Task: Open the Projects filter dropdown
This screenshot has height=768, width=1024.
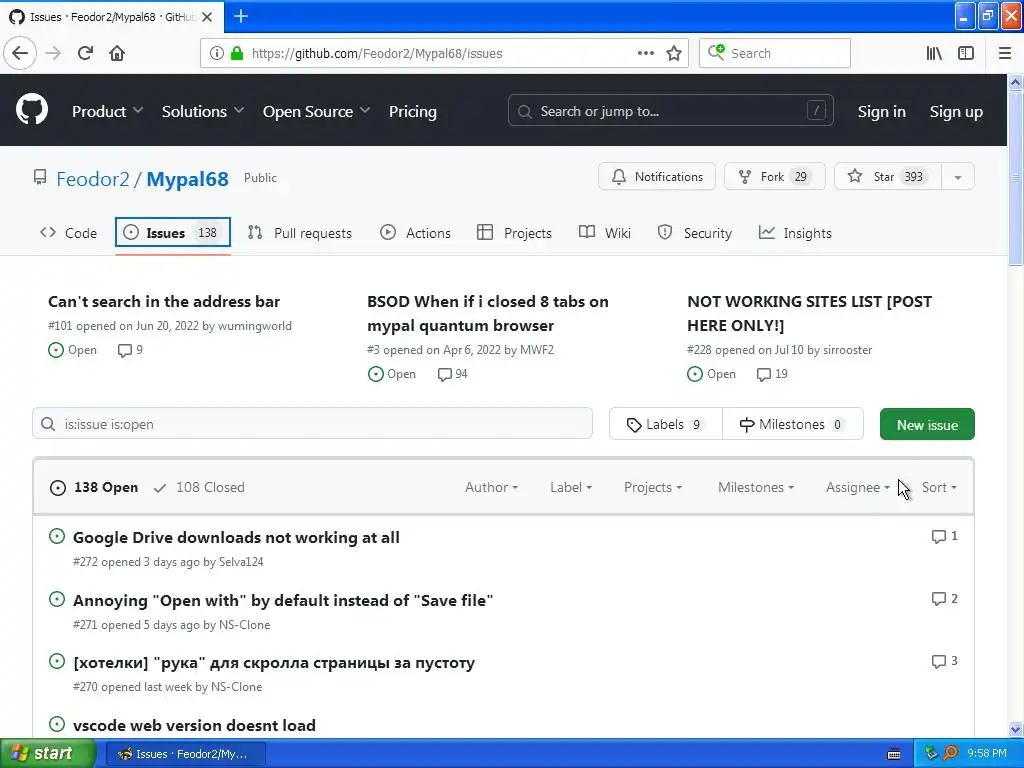Action: point(652,487)
